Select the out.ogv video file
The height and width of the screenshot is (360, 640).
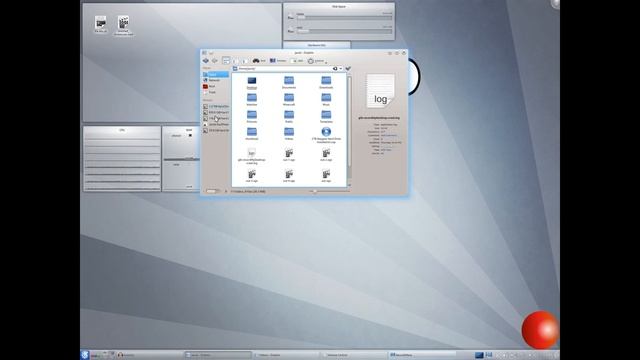[x=326, y=176]
